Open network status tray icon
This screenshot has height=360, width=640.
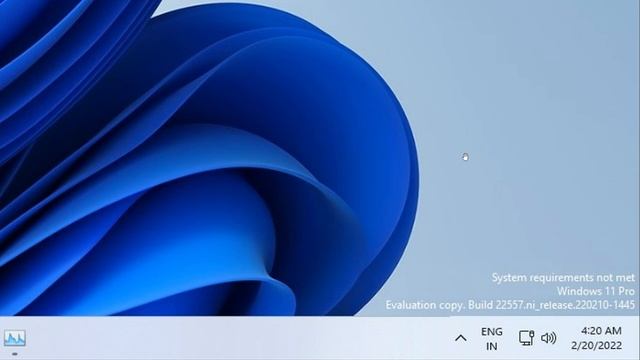point(526,338)
